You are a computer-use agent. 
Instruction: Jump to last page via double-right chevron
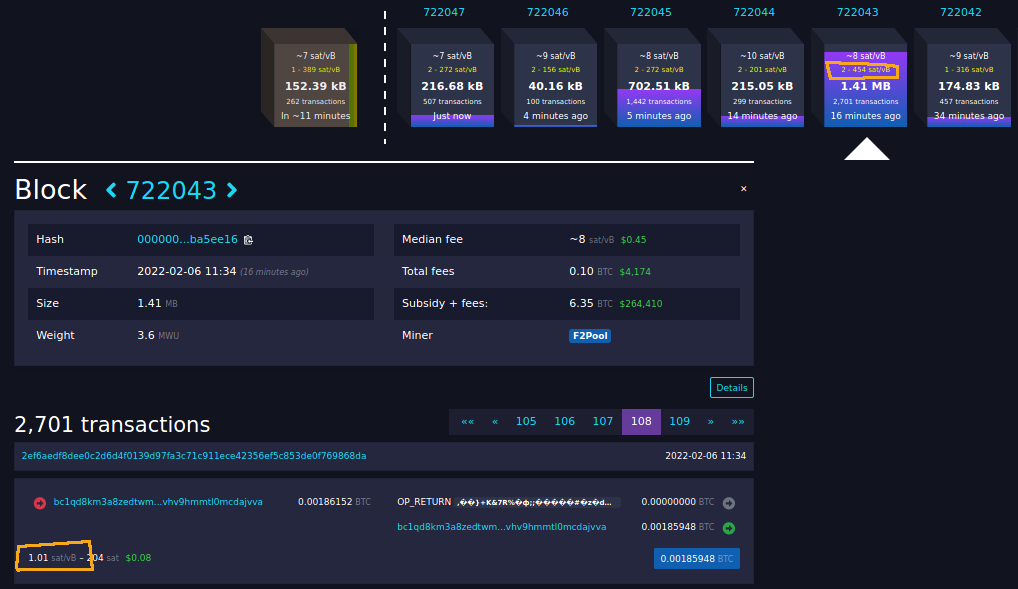click(x=738, y=421)
